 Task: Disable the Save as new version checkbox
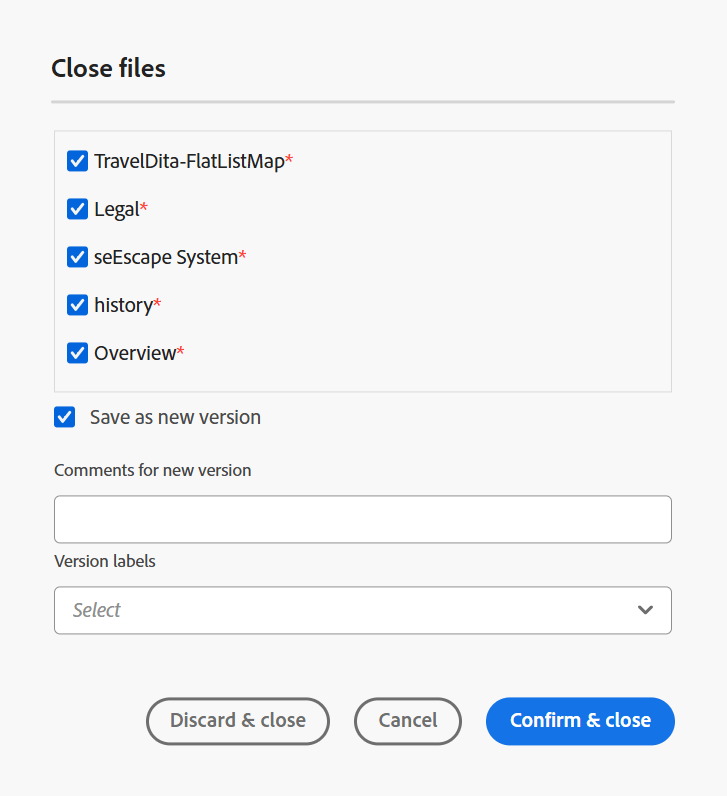65,417
